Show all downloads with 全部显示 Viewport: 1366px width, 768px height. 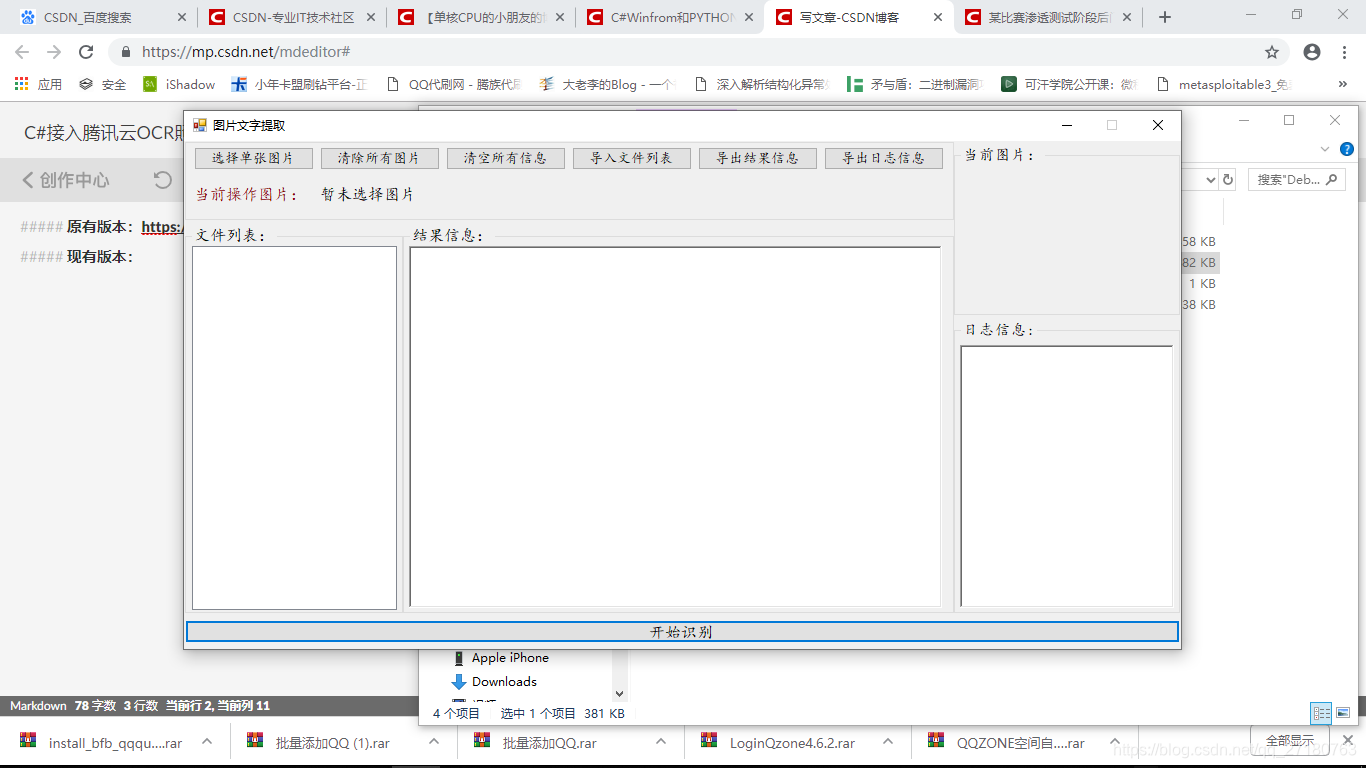(x=1290, y=741)
